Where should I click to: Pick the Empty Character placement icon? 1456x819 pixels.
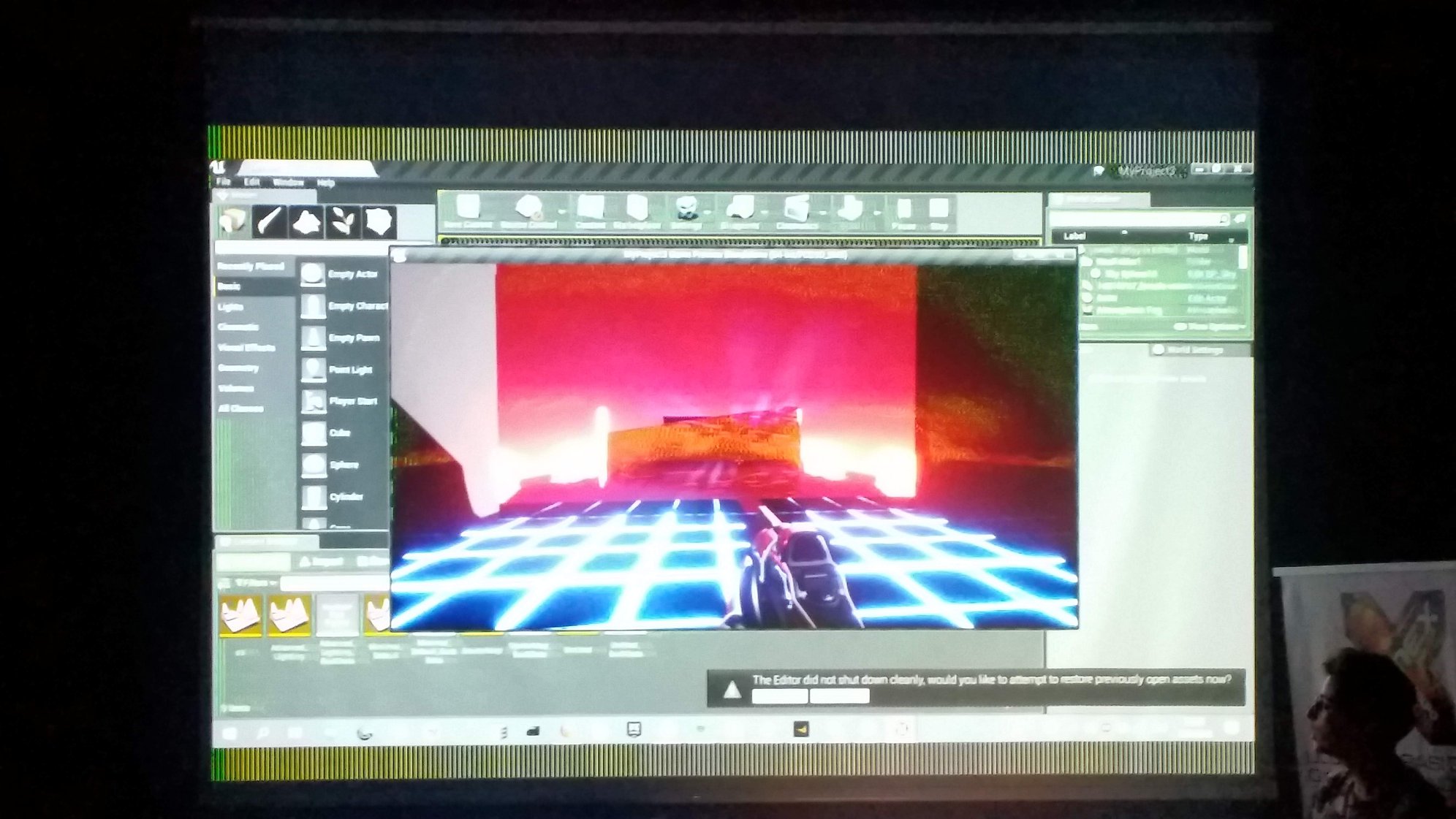pos(313,306)
